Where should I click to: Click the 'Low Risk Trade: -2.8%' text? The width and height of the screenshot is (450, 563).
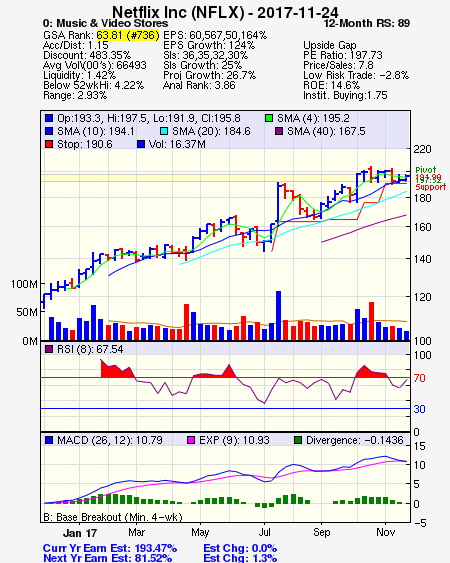[356, 75]
